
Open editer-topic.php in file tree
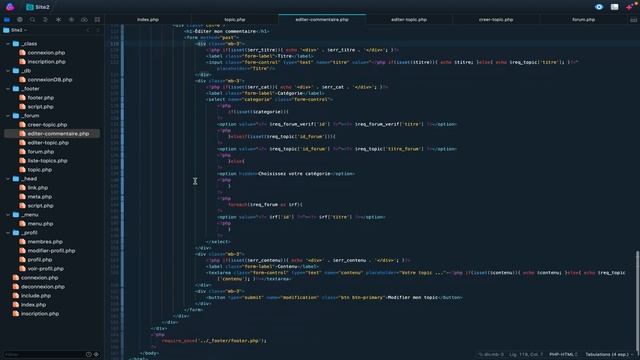coord(44,142)
